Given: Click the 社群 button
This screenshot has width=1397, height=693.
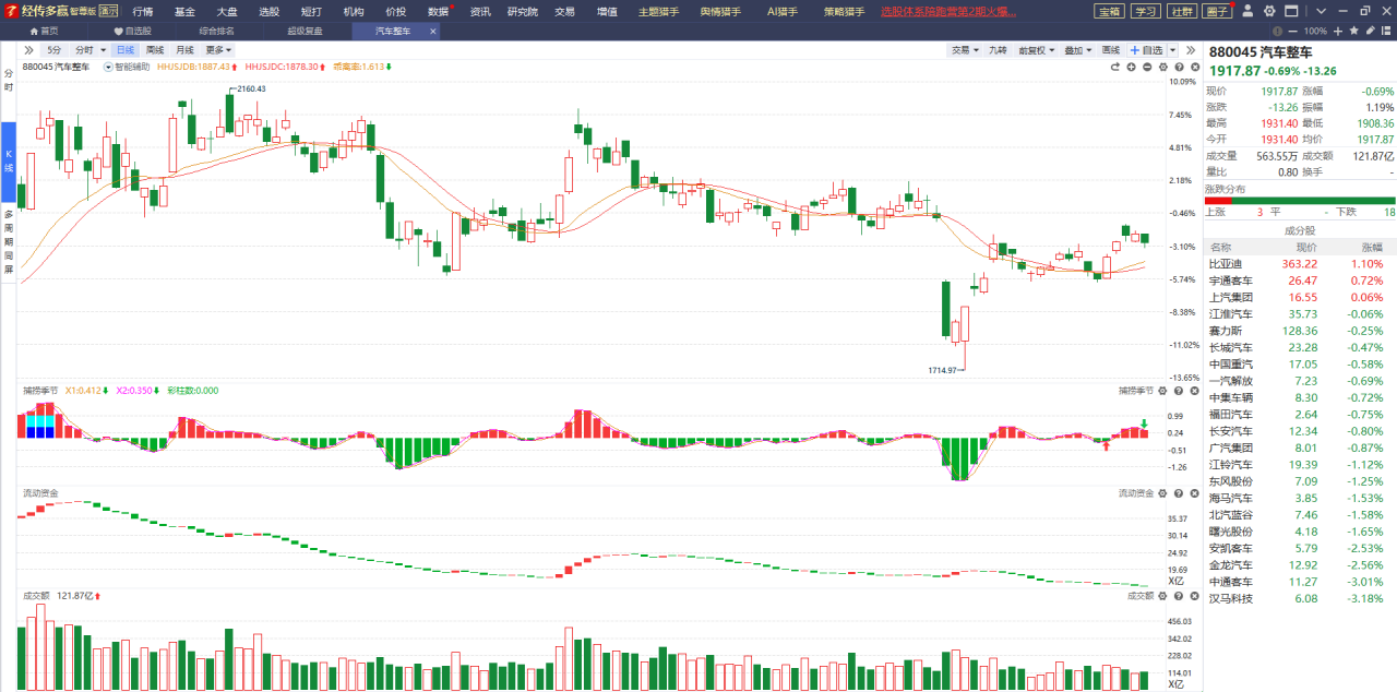Looking at the screenshot, I should coord(1182,11).
